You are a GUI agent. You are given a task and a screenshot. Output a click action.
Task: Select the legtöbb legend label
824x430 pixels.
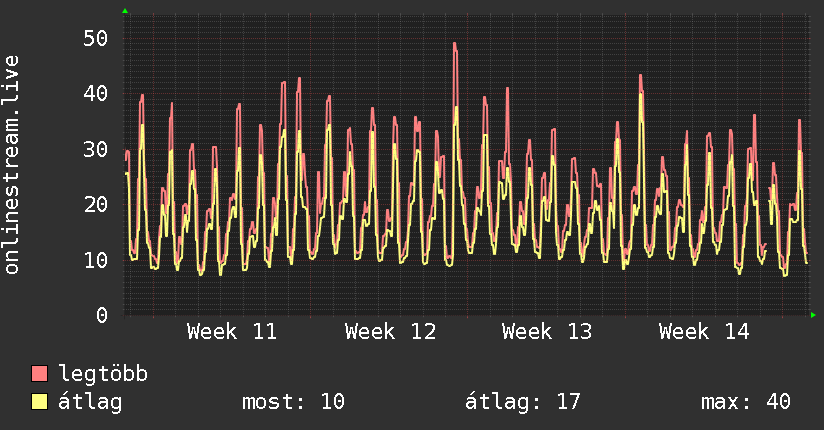click(103, 374)
